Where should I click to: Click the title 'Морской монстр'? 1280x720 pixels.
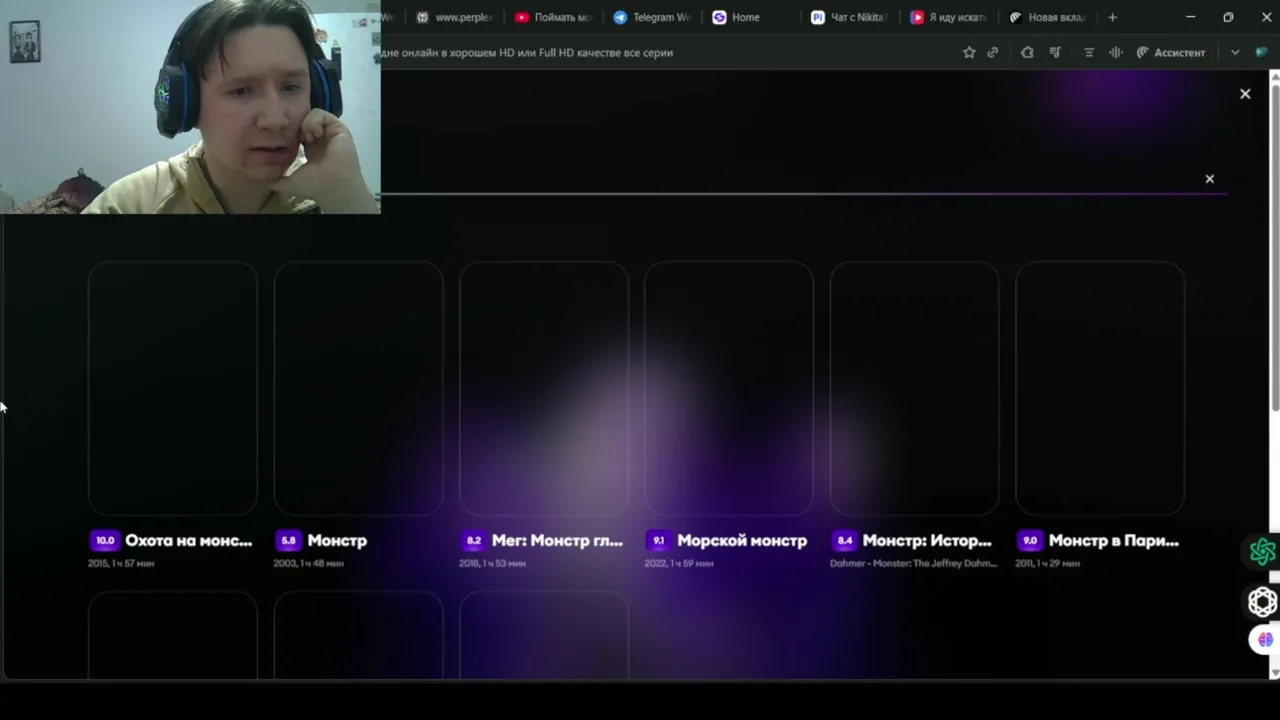(742, 540)
